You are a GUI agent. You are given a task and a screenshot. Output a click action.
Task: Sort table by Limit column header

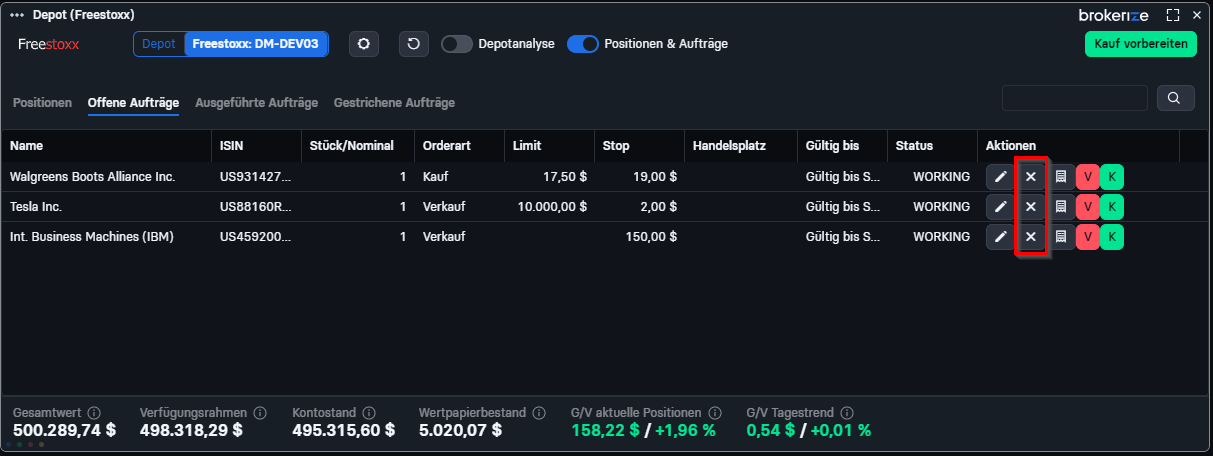(527, 146)
